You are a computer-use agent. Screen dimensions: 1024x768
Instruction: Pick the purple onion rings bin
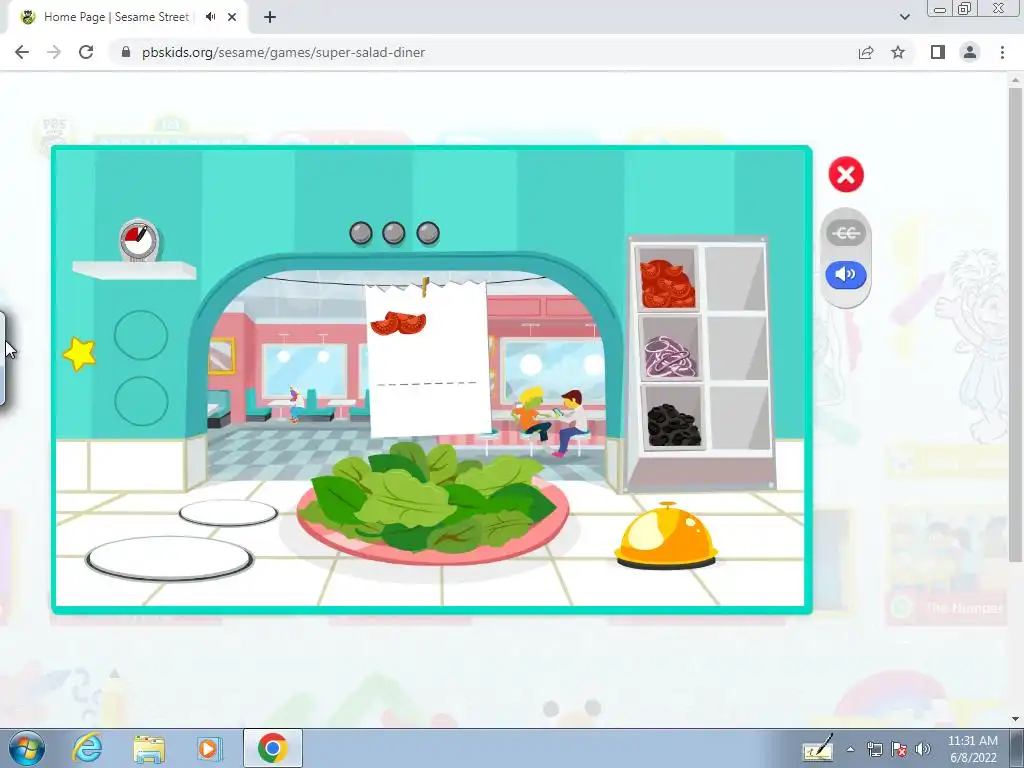668,349
